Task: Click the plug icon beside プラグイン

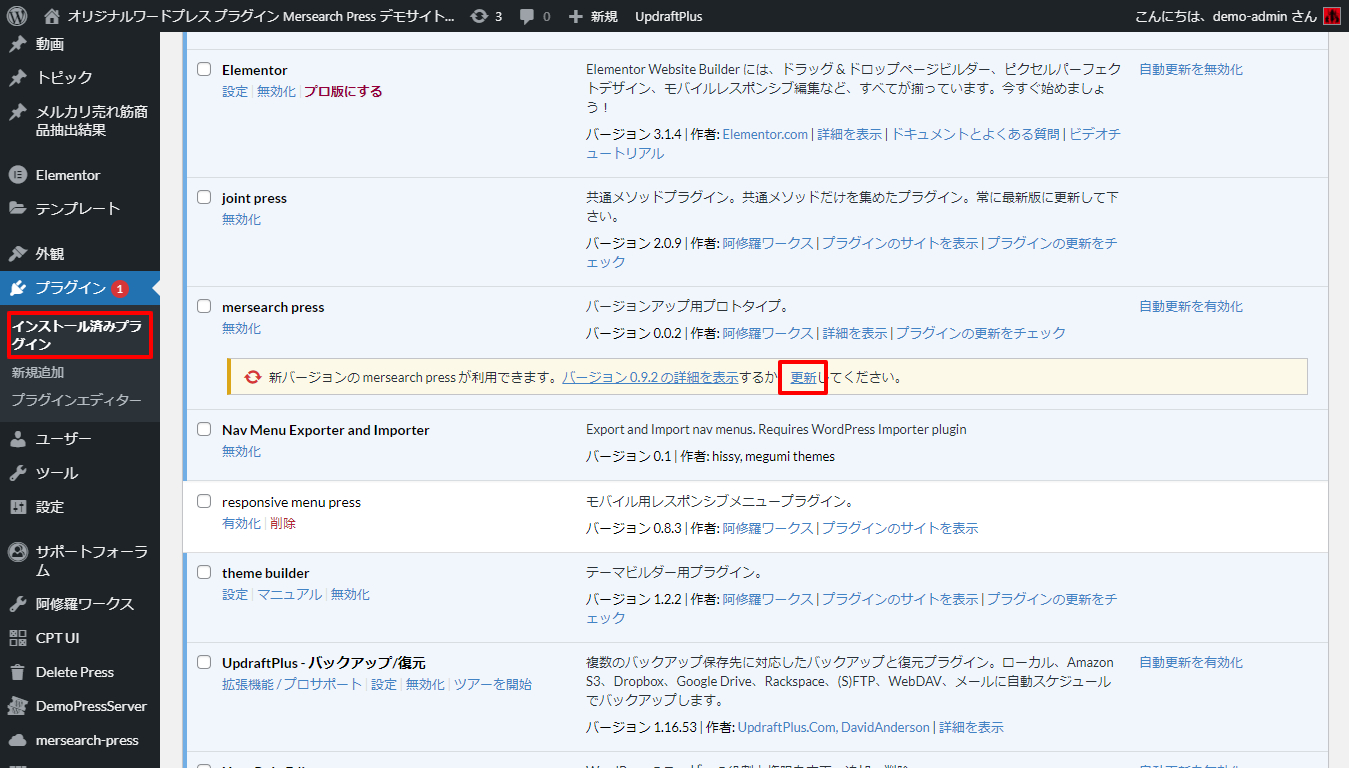Action: [17, 288]
